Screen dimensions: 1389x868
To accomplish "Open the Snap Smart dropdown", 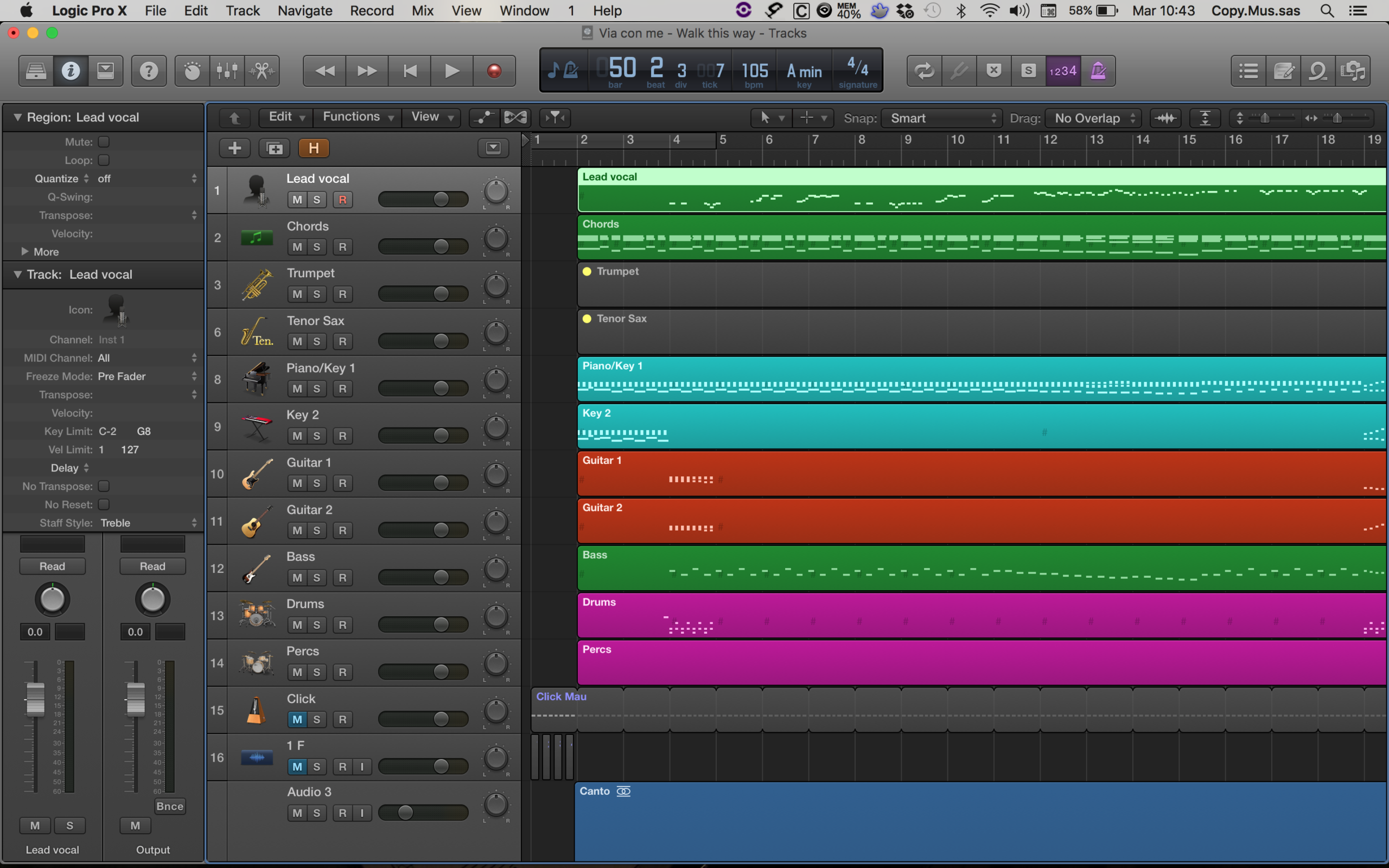I will pos(941,118).
